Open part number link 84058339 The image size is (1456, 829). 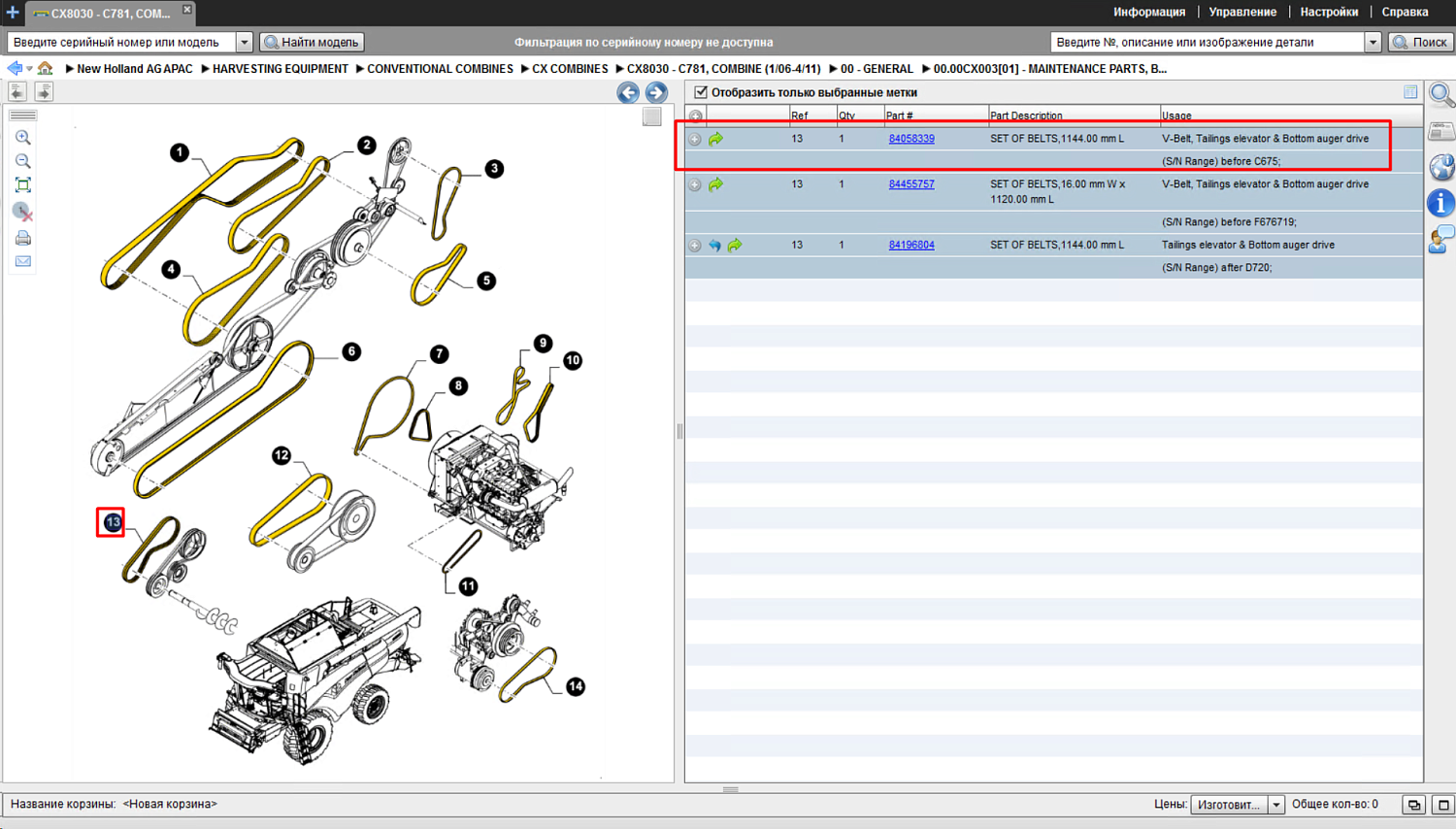pyautogui.click(x=911, y=139)
